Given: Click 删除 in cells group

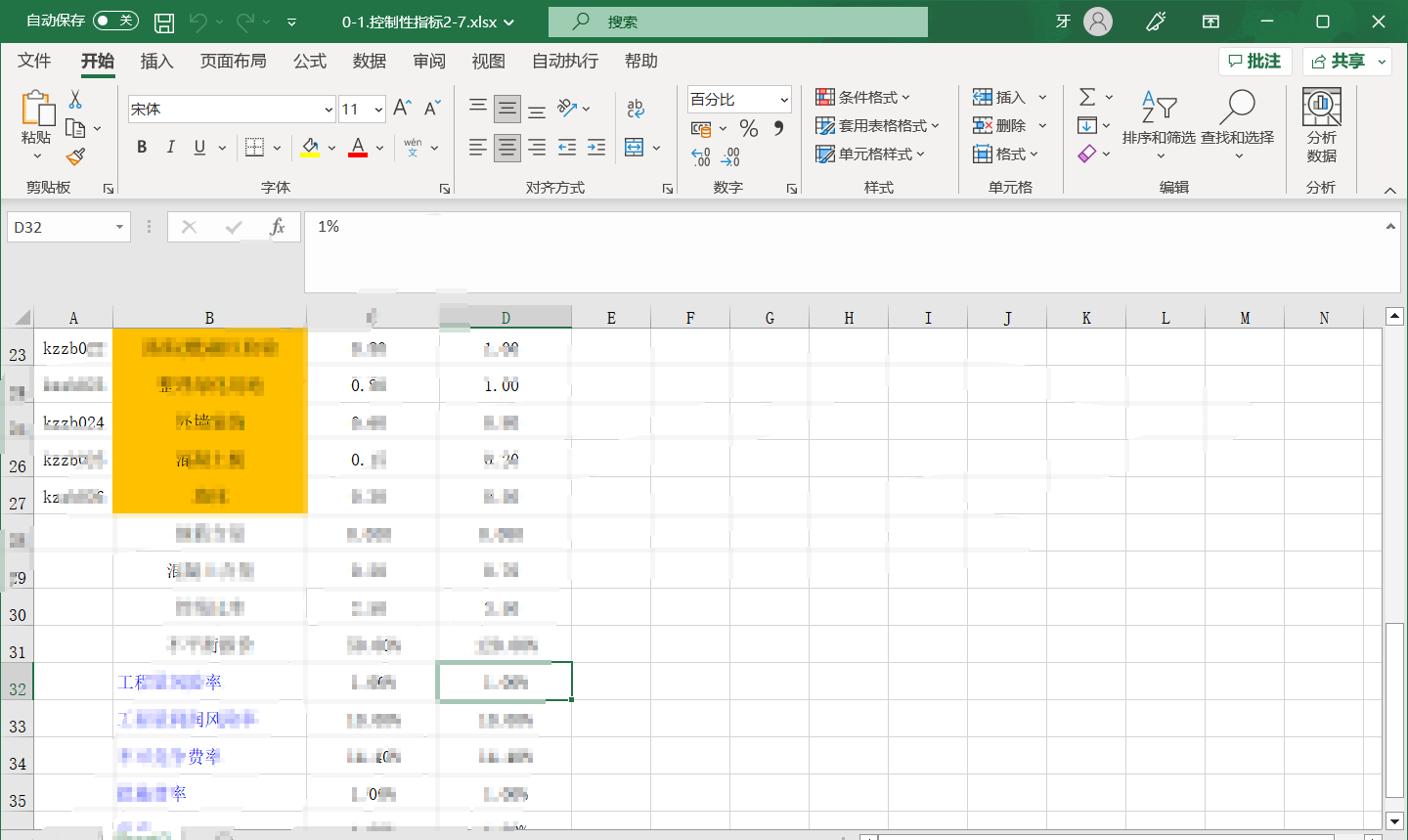Looking at the screenshot, I should [x=1001, y=125].
